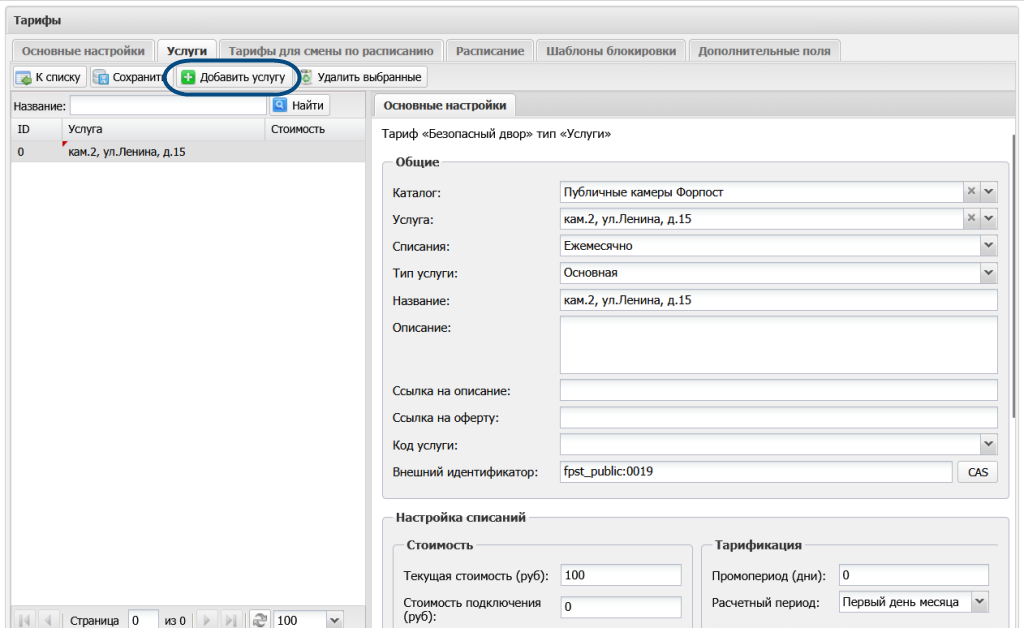Open the Тип услуги dropdown
The width and height of the screenshot is (1024, 628).
989,273
